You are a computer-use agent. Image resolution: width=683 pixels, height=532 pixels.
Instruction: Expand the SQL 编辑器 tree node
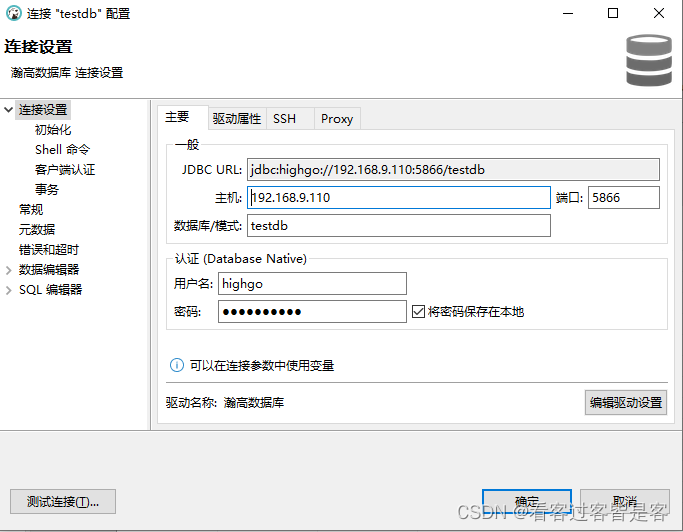tap(8, 290)
